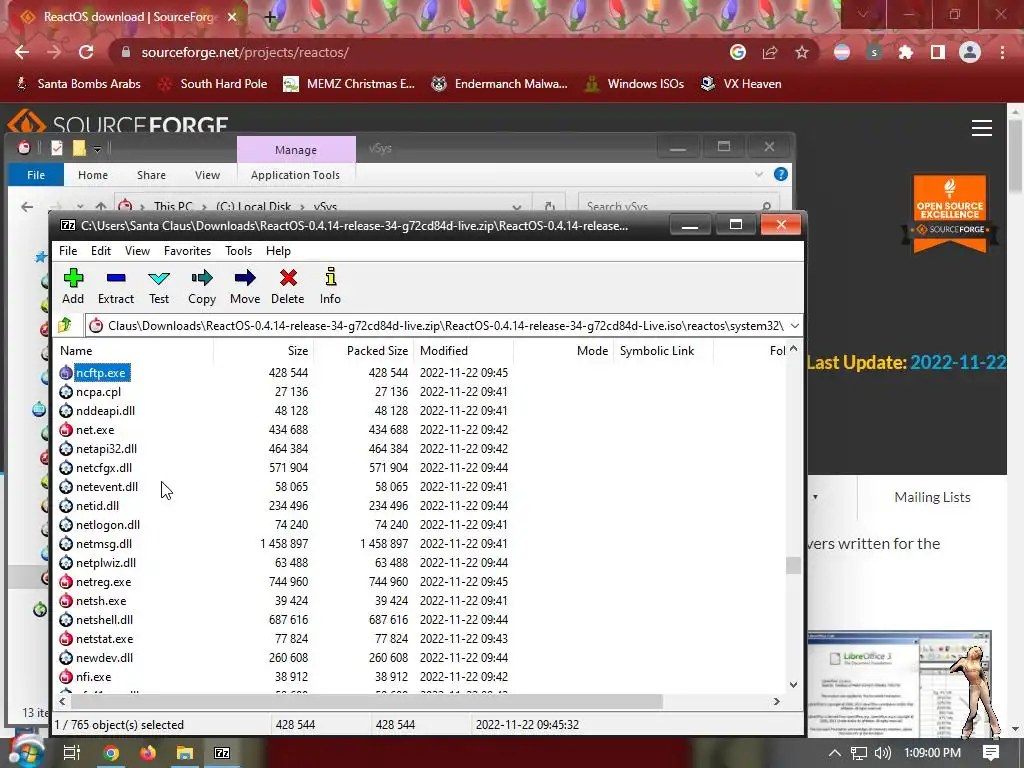Screen dimensions: 1024x768
Task: Select netreg.exe in the file list
Action: [103, 581]
